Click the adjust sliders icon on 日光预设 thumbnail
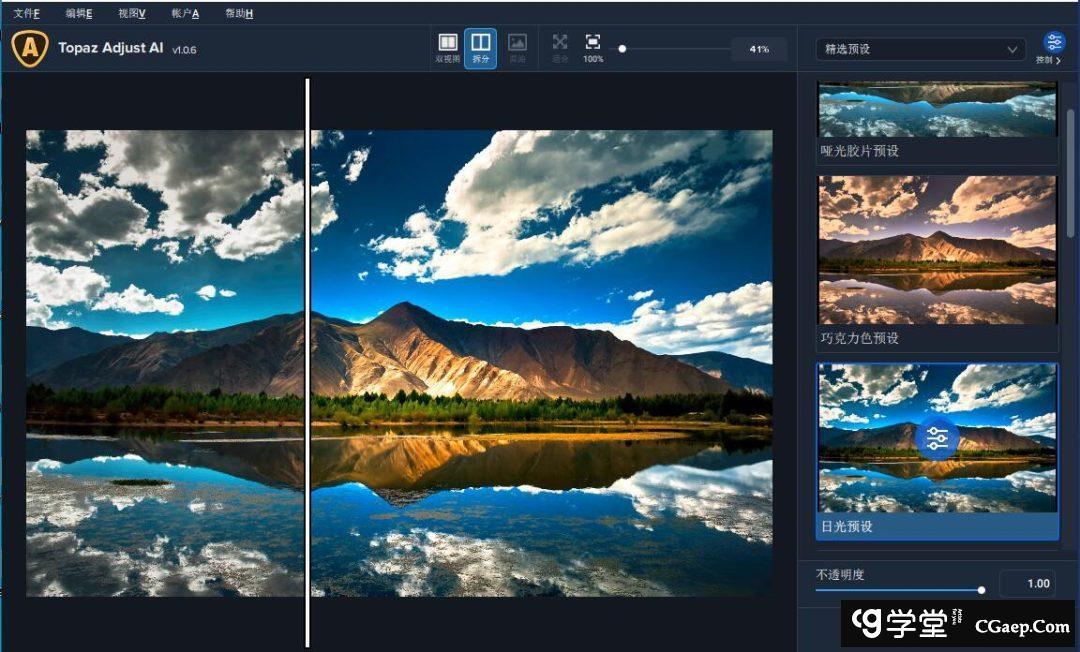 coord(937,438)
